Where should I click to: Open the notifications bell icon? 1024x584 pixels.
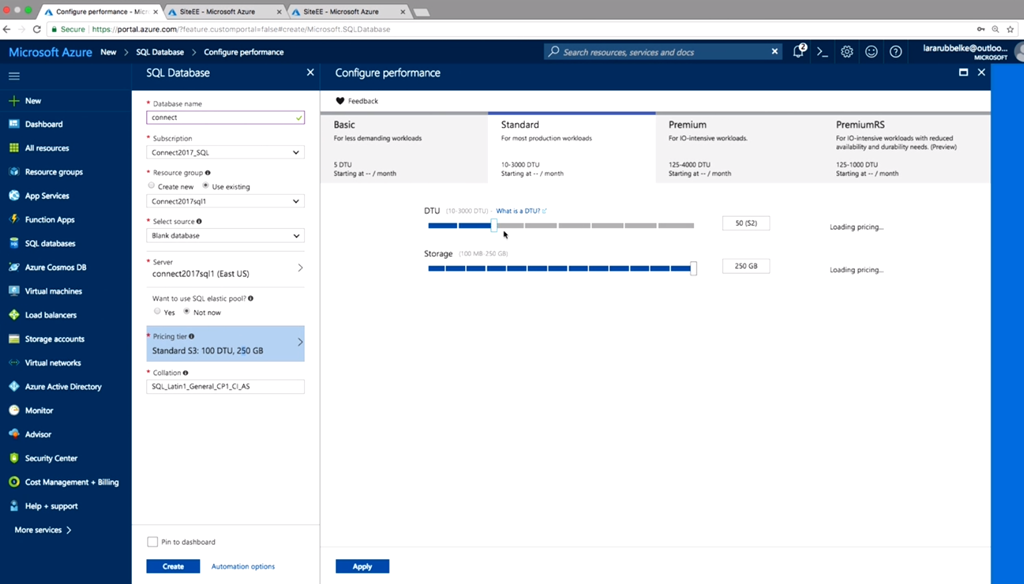click(x=799, y=52)
